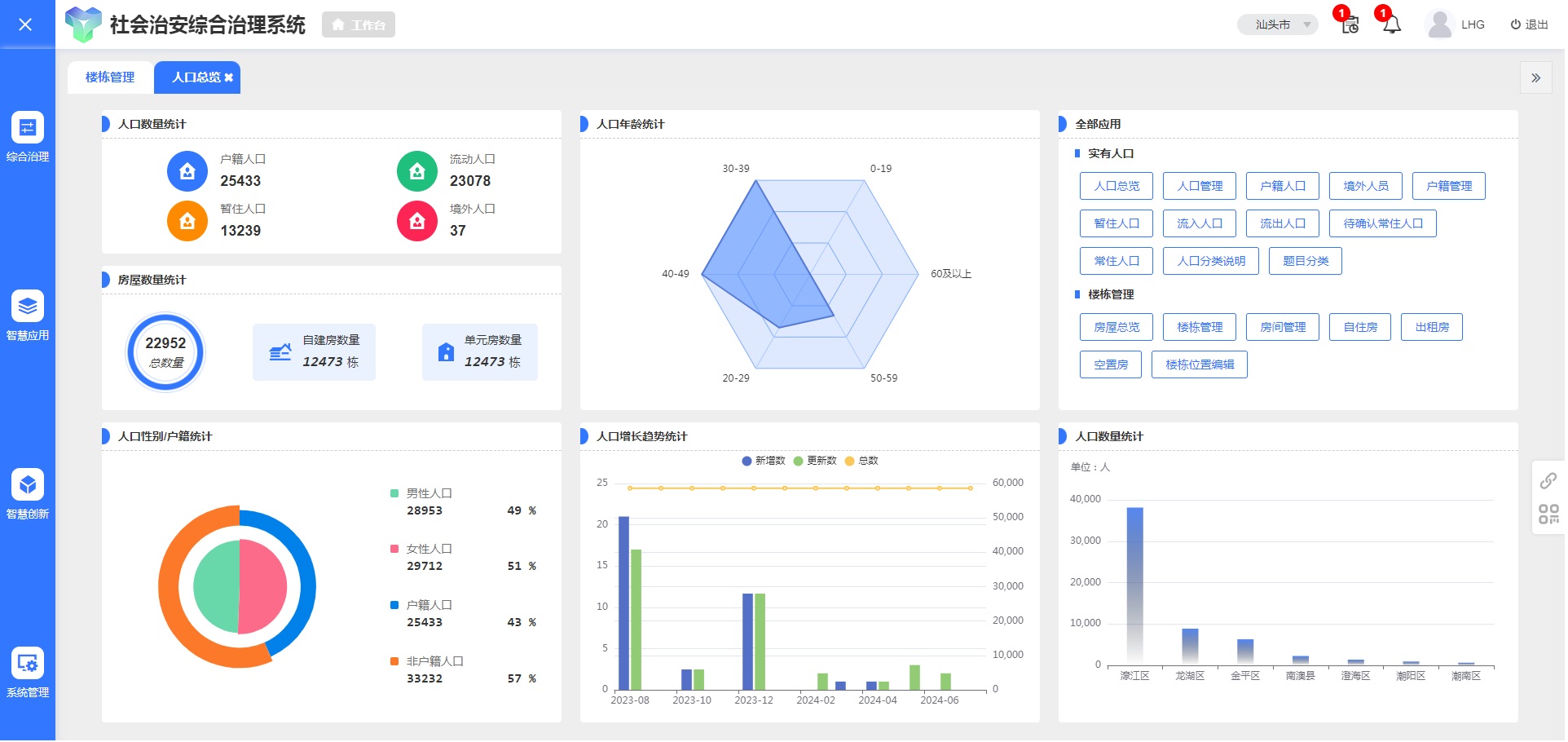
Task: Open 智慧创新 sidebar module
Action: click(x=28, y=494)
